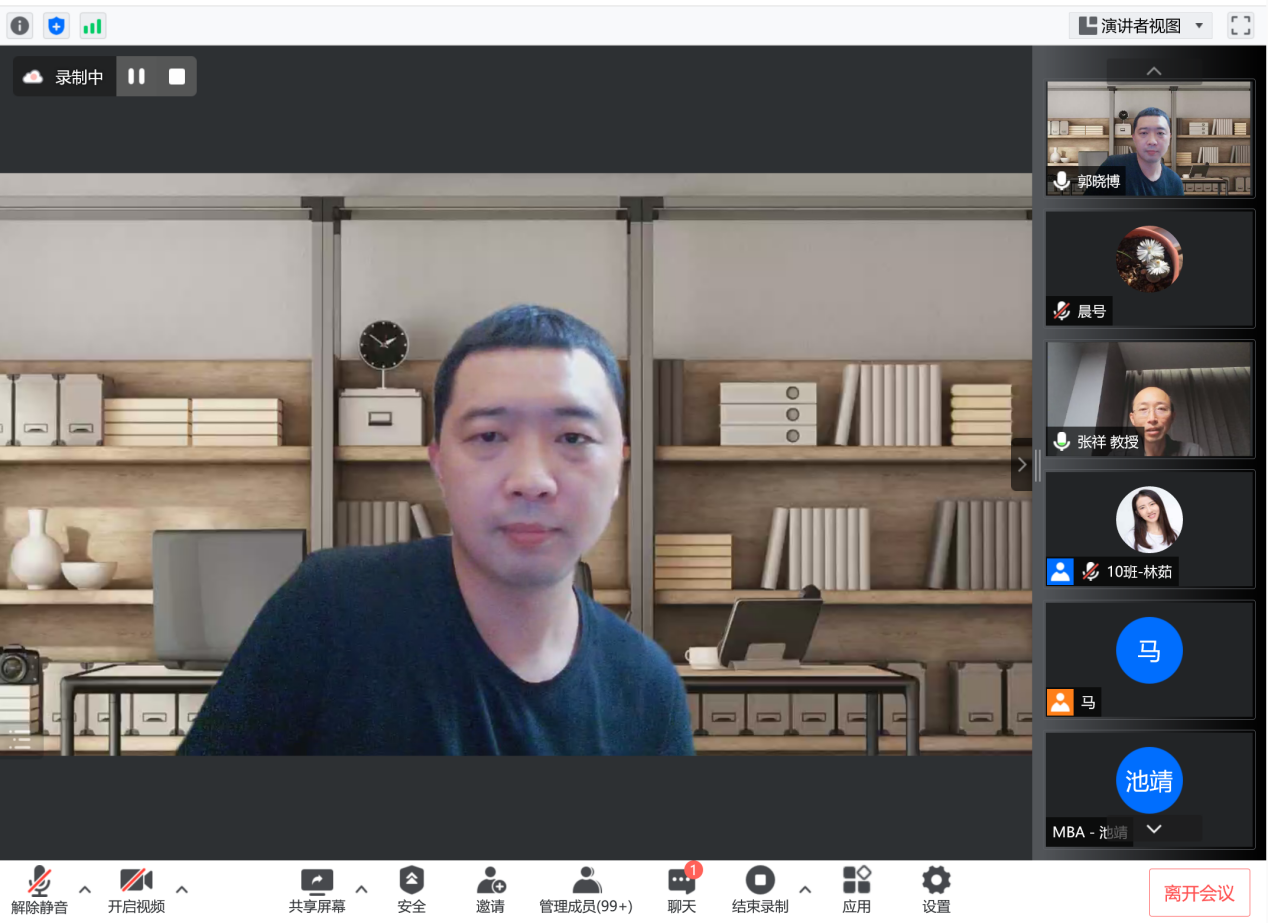Unmute microphone with 解除静音

40,890
